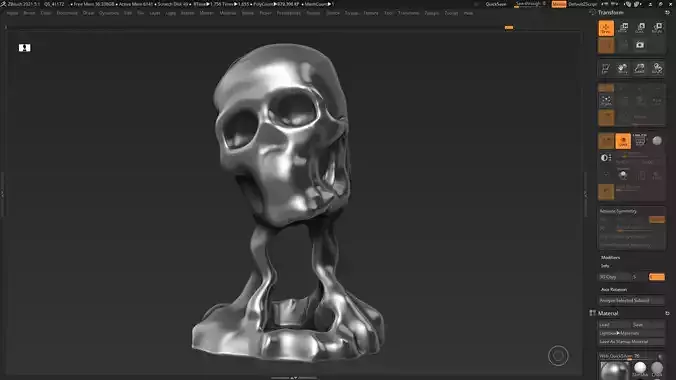Screen dimensions: 676x380
Task: Select the white SkinShade material sphere
Action: pos(640,369)
